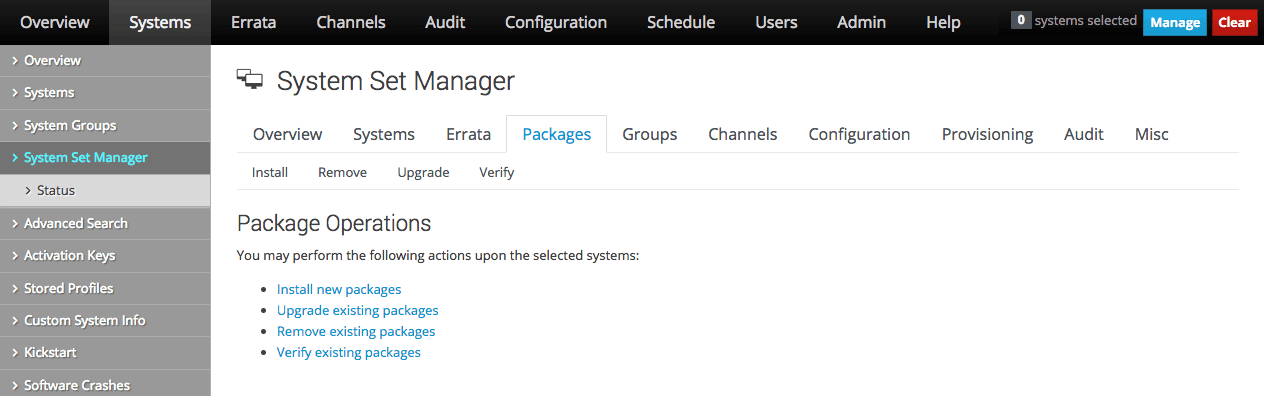Open Kickstart in the sidebar
Viewport: 1264px width, 396px height.
pyautogui.click(x=105, y=353)
